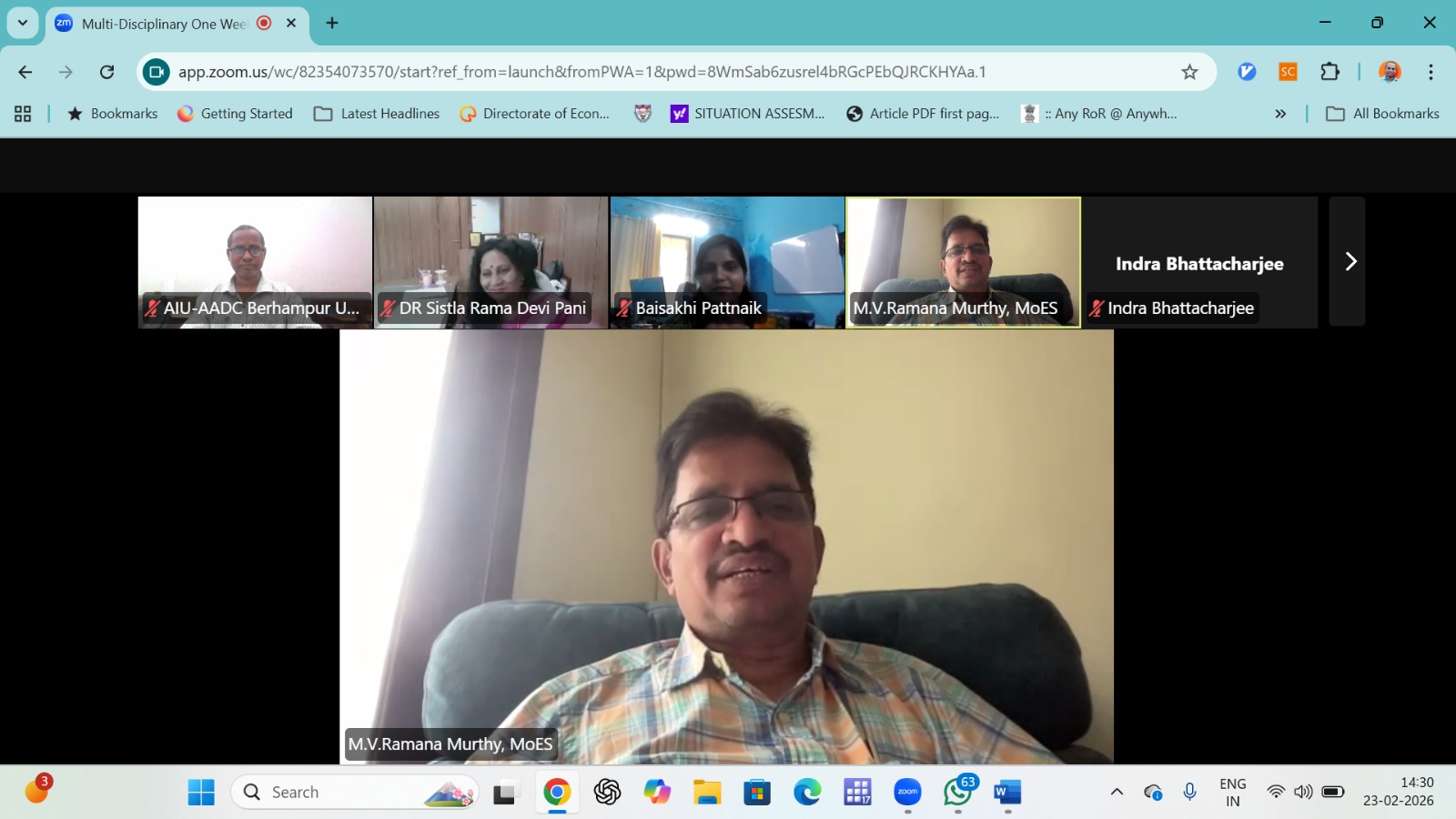Toggle the system microphone tray icon
This screenshot has width=1456, height=819.
click(x=1189, y=792)
